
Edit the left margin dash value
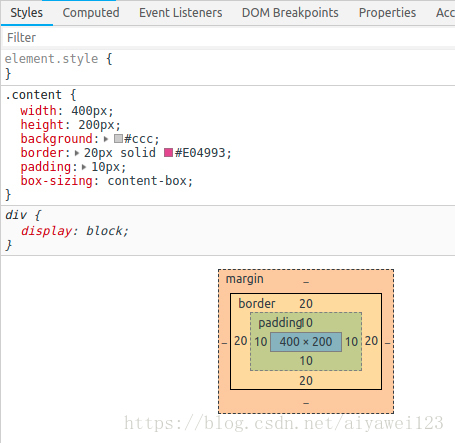[224, 343]
